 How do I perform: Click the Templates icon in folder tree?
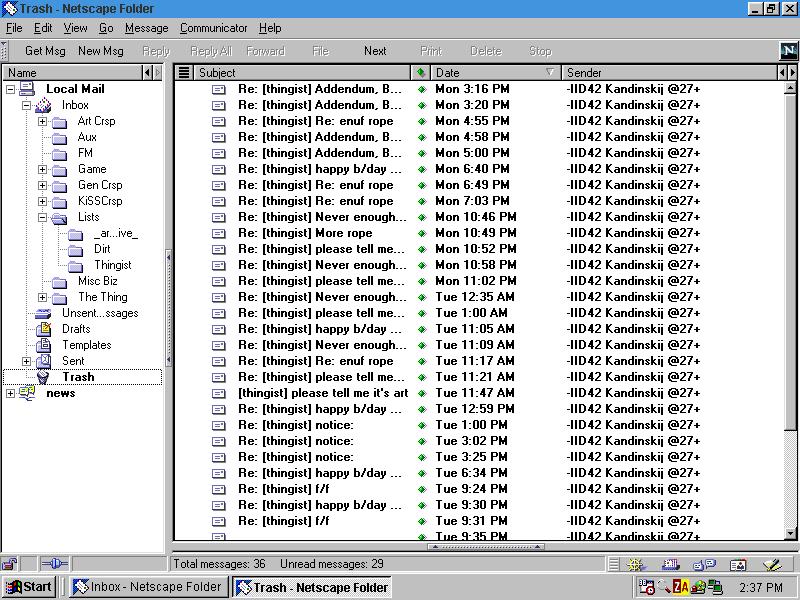(x=43, y=345)
